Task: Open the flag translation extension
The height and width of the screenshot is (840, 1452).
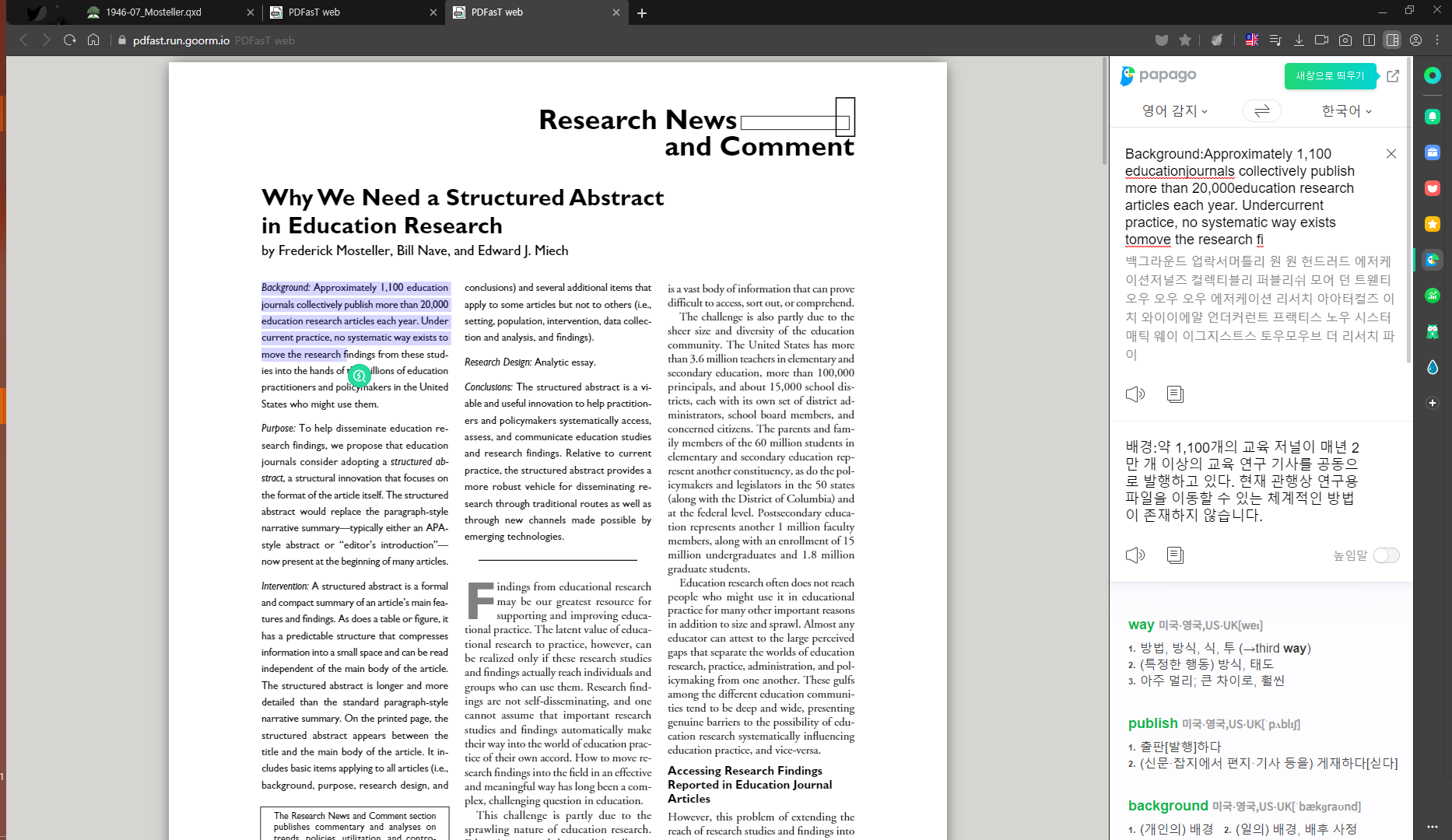Action: pos(1252,40)
